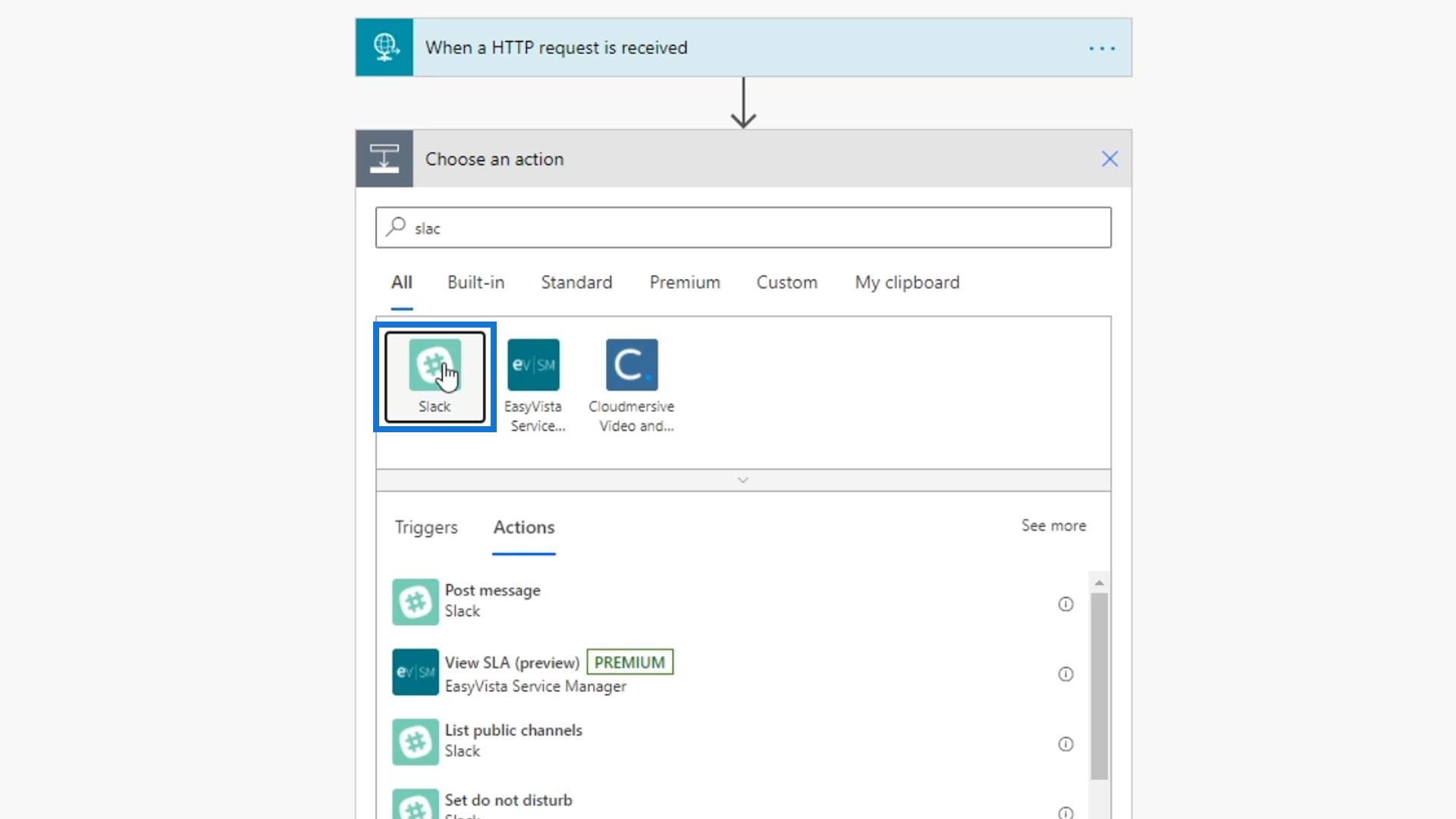
Task: Click the connector search input field
Action: pyautogui.click(x=743, y=228)
